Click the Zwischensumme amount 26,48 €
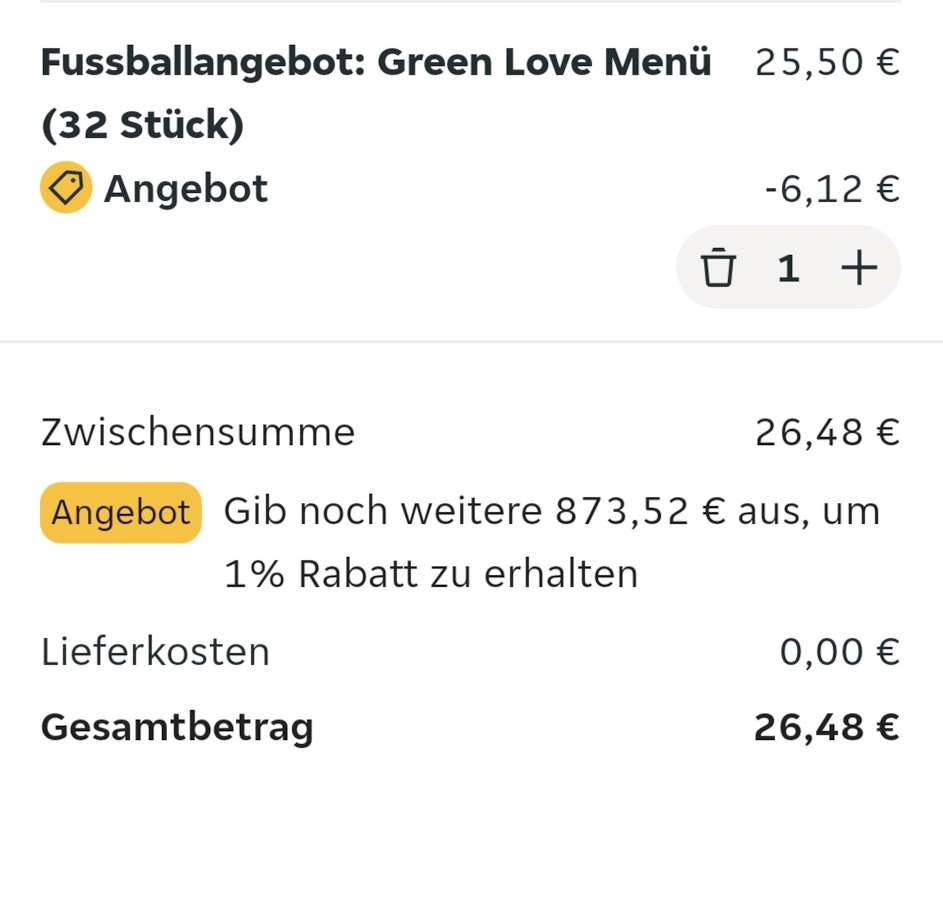This screenshot has height=917, width=943. [827, 432]
